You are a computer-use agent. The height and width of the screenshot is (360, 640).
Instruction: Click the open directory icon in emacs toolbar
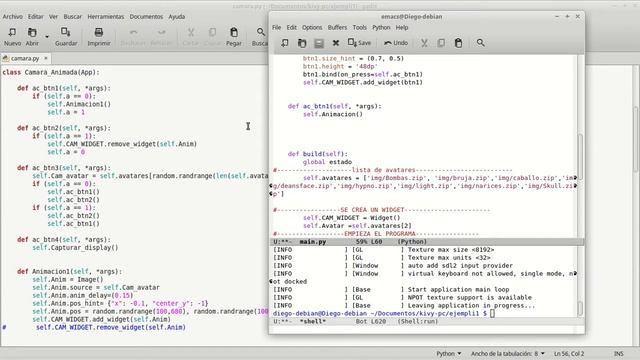pos(319,43)
